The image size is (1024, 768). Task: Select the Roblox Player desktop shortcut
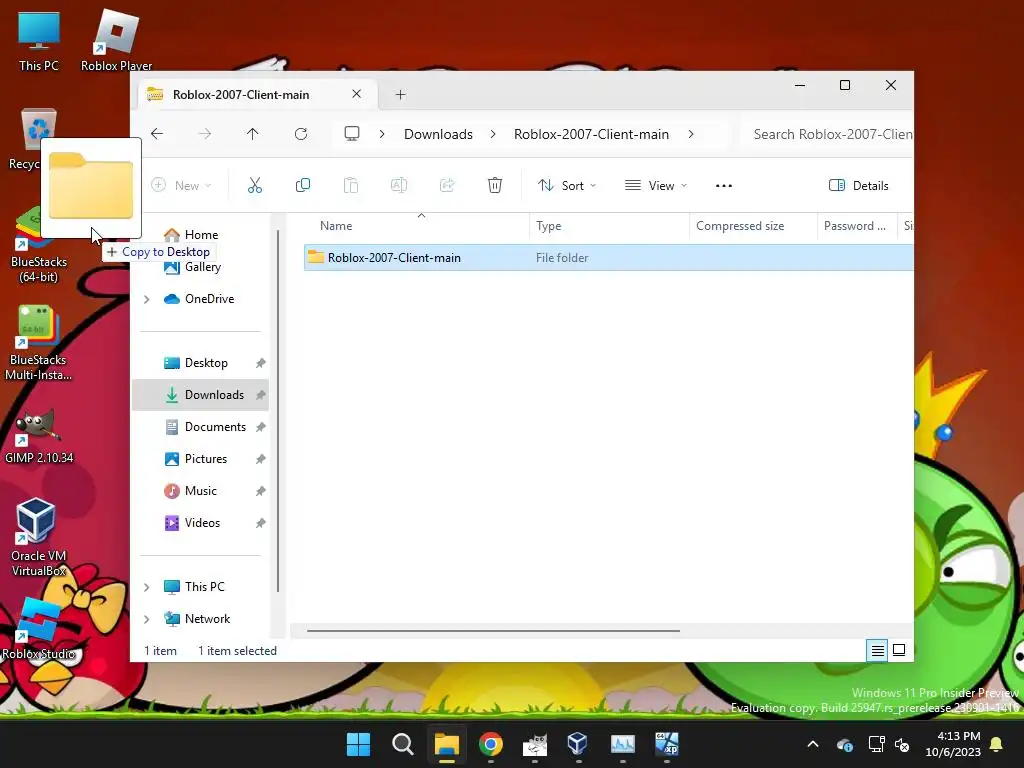116,40
